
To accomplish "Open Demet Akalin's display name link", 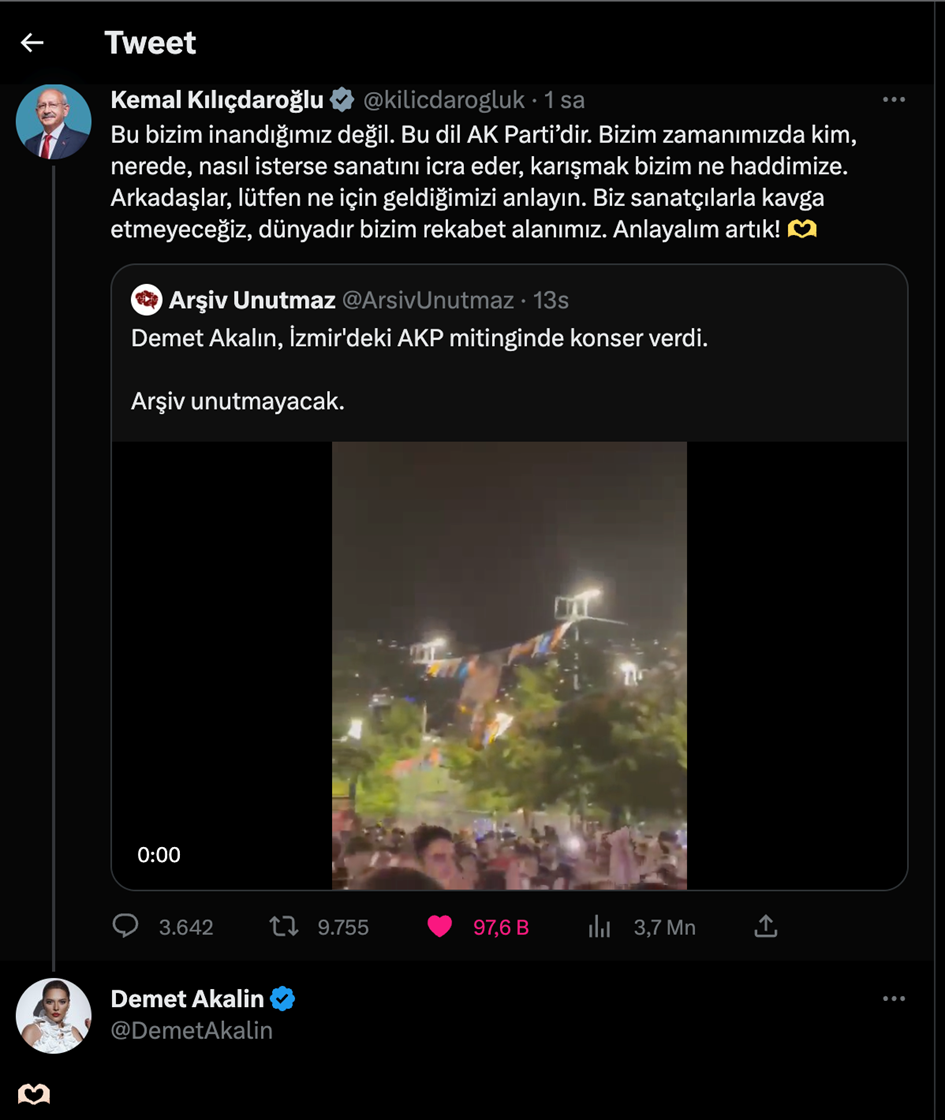I will point(187,998).
